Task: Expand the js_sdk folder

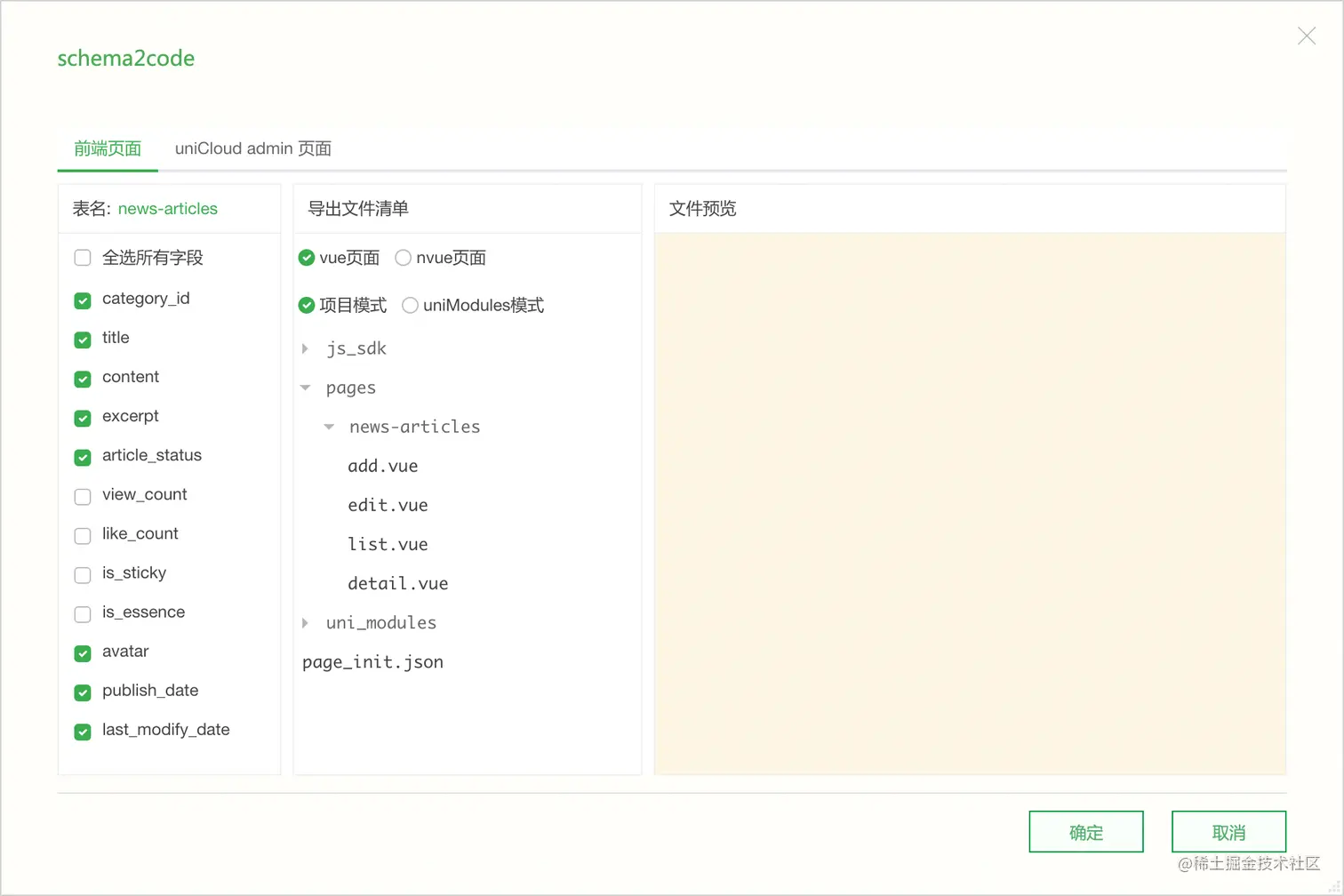Action: click(306, 348)
